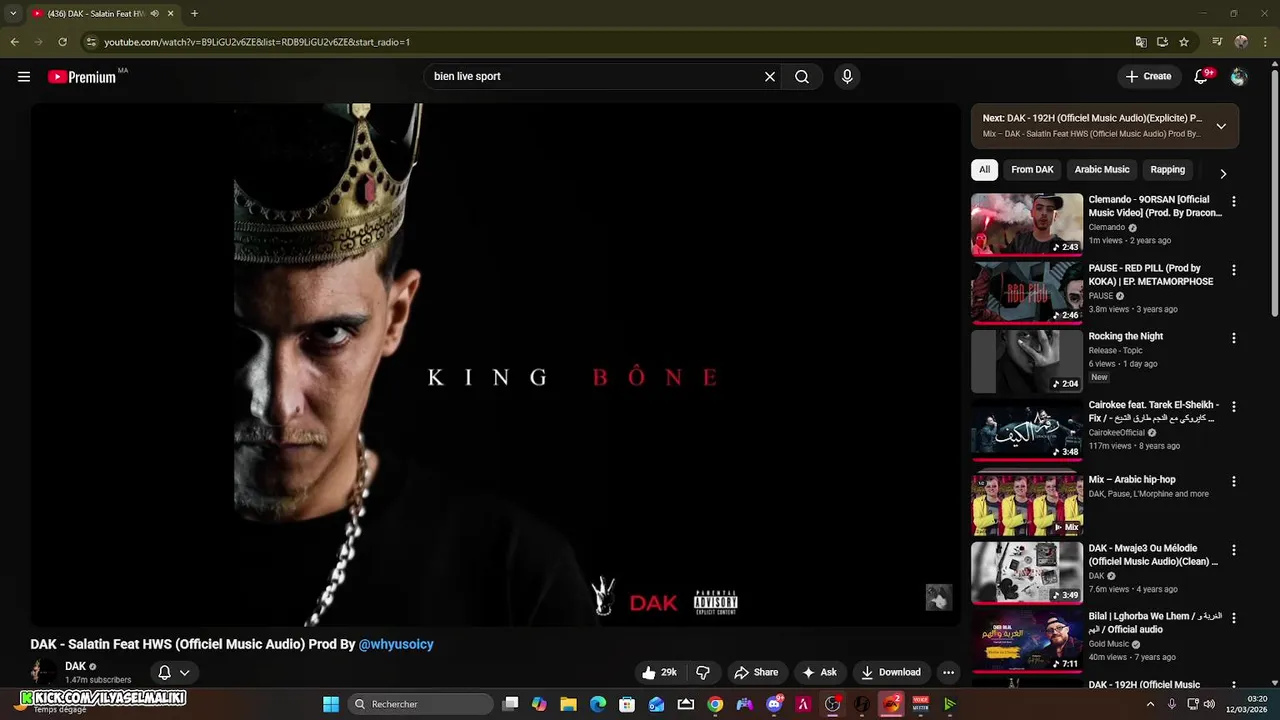The width and height of the screenshot is (1280, 720).
Task: Select the From DAK filter chip
Action: [1032, 169]
